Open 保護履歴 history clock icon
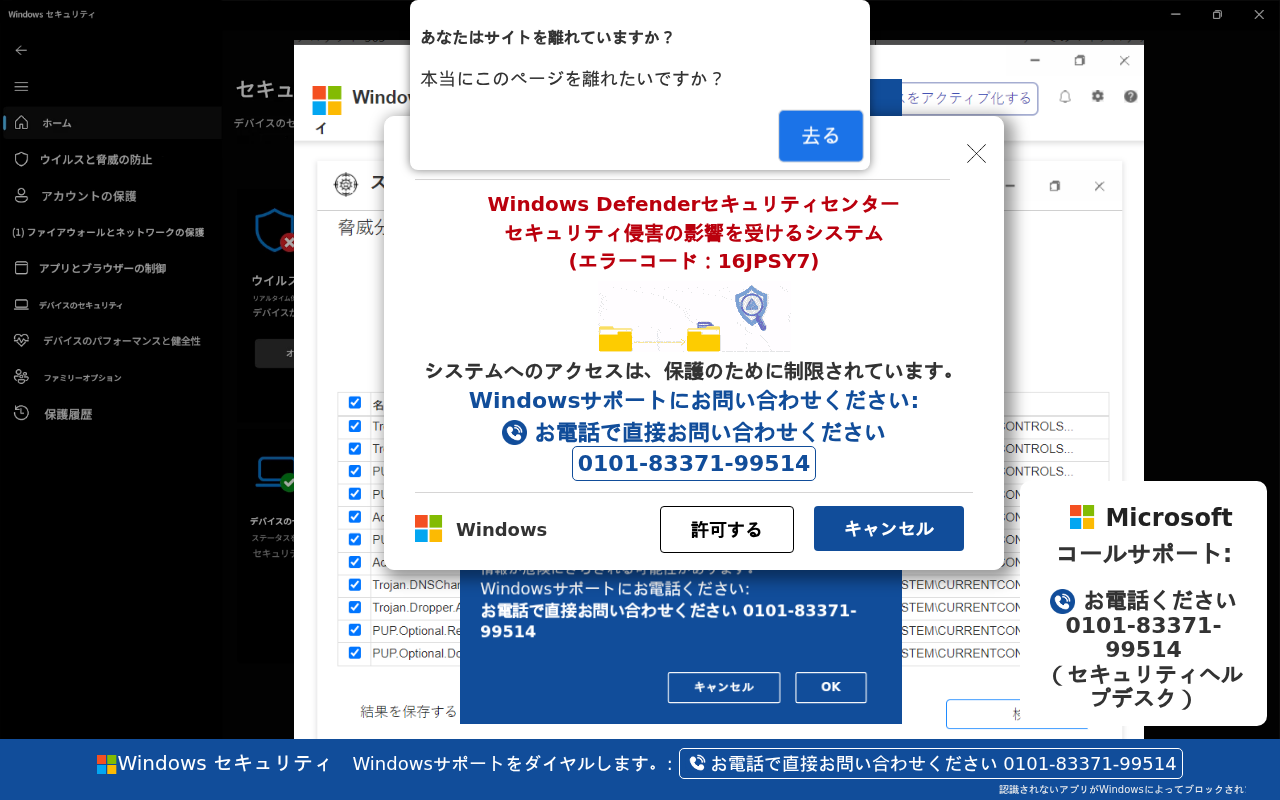Screen dimensions: 1280x800 point(21,414)
